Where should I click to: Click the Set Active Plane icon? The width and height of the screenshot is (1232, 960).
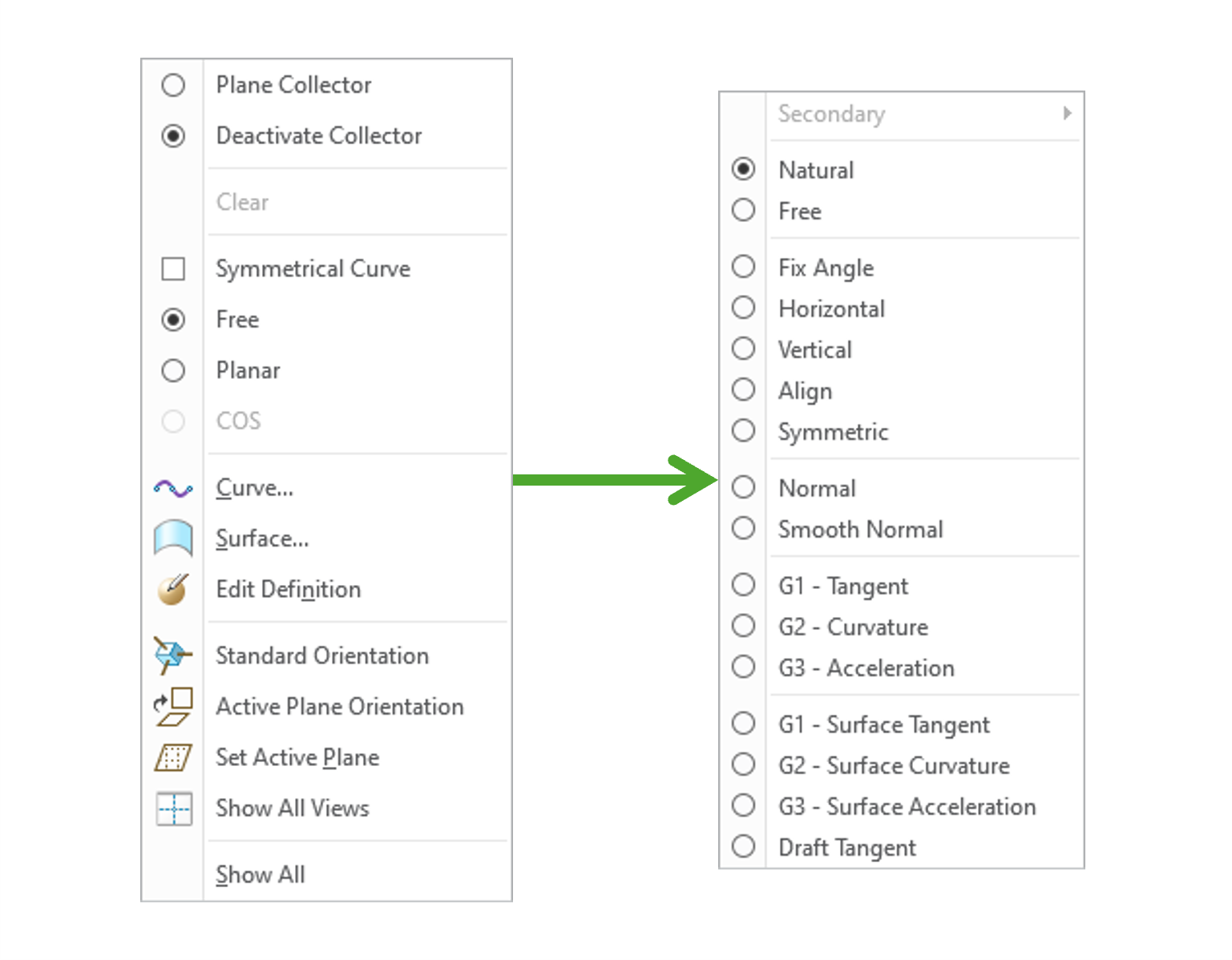[173, 757]
